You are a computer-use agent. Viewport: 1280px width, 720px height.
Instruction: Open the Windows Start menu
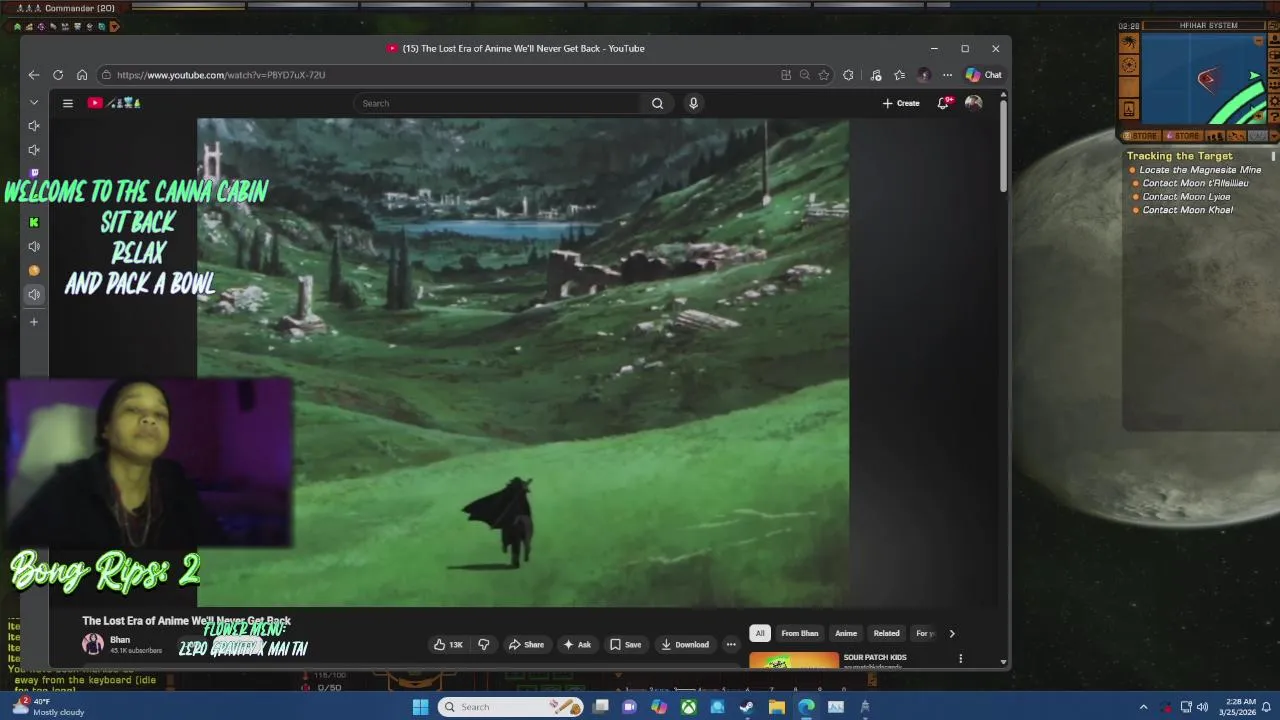(x=421, y=707)
